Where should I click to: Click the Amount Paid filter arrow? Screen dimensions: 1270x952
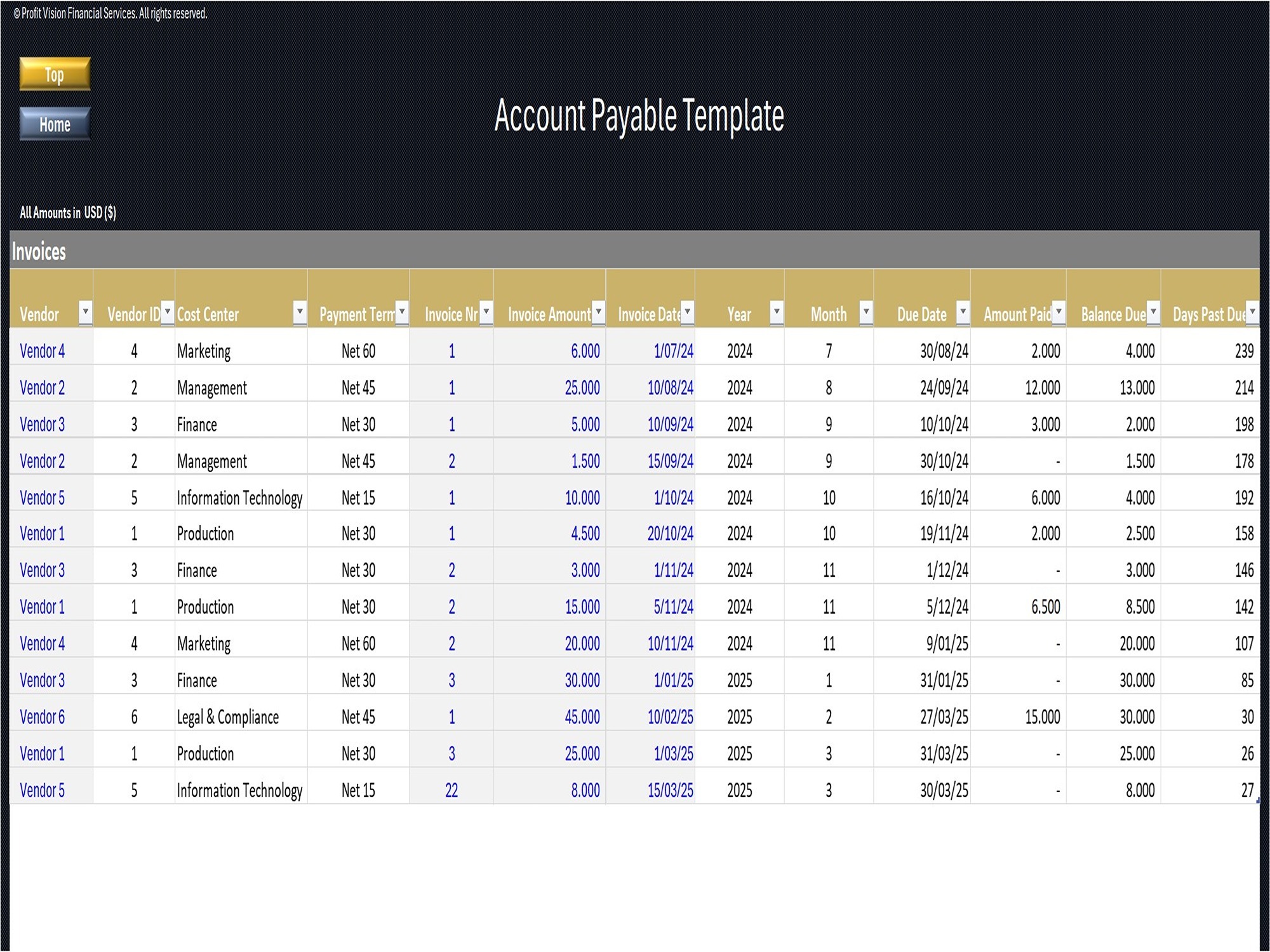click(1059, 313)
